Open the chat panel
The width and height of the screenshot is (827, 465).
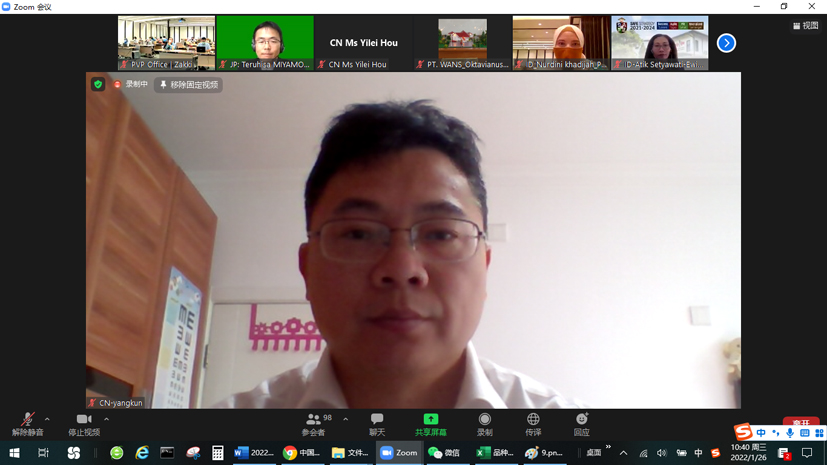point(377,424)
